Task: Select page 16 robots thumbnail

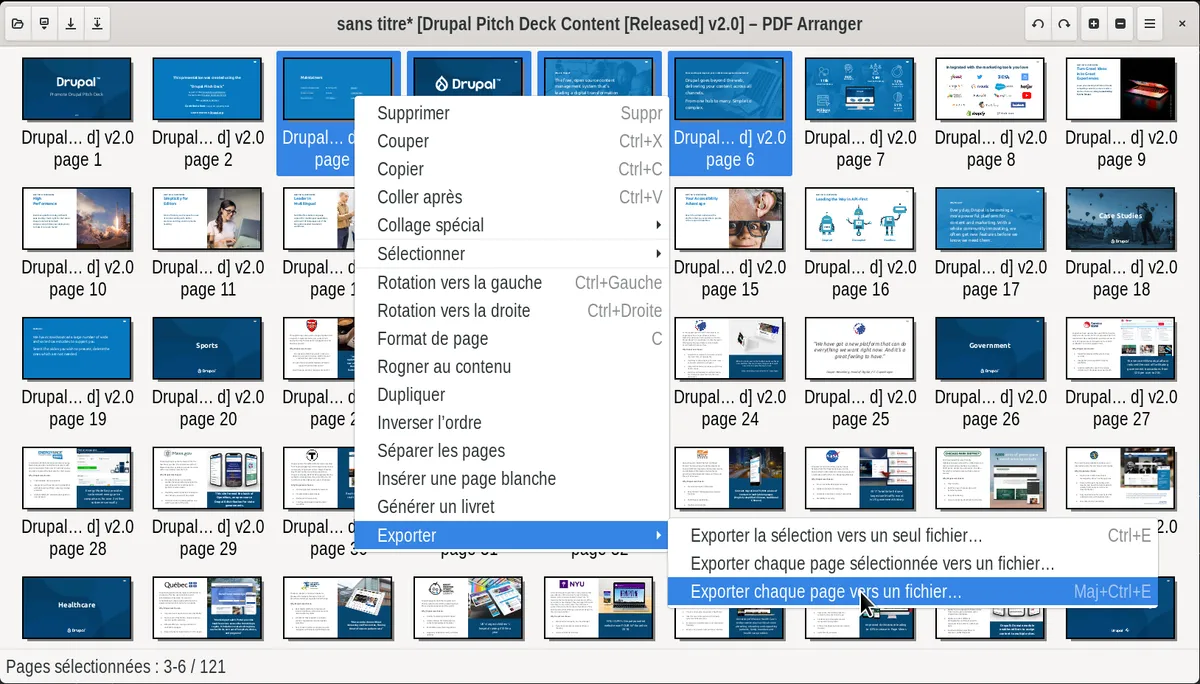Action: 860,218
